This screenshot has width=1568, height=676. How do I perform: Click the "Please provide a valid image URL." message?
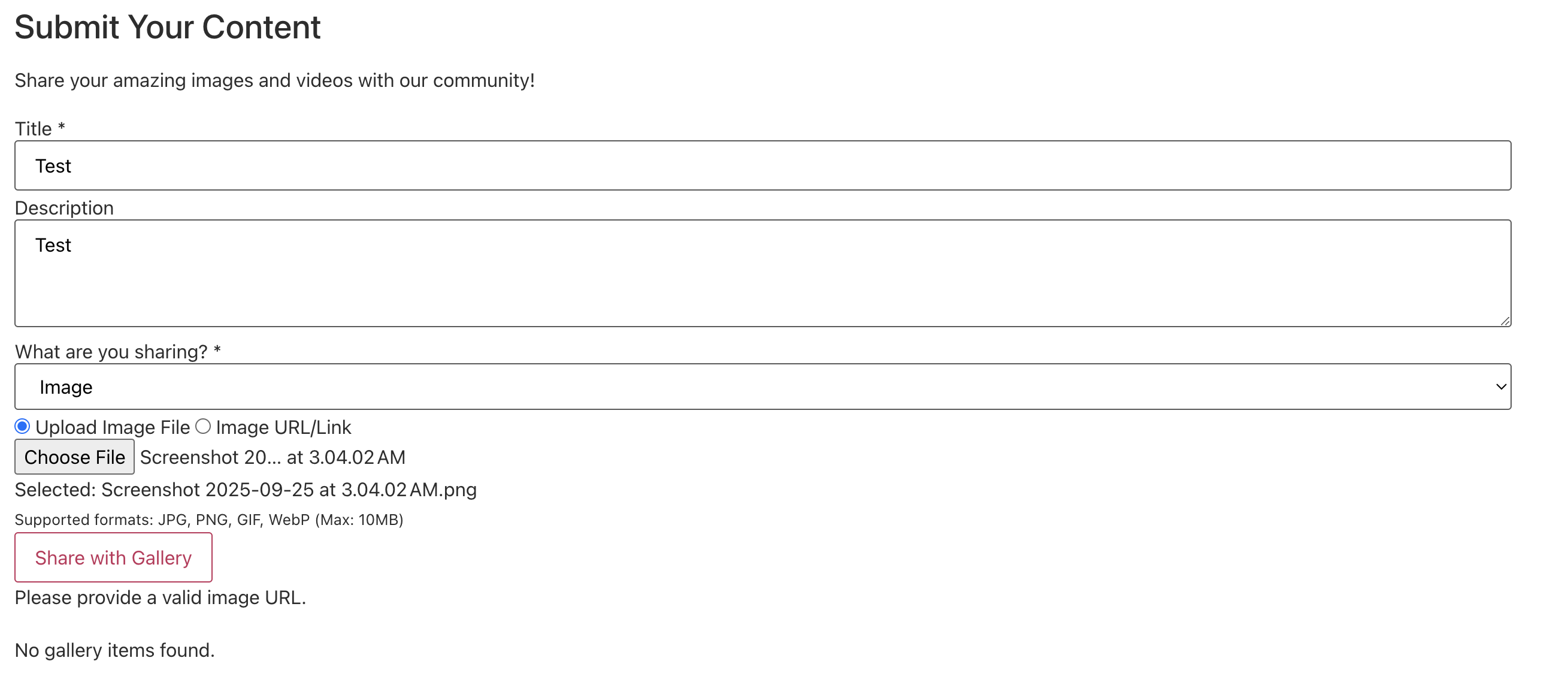click(x=160, y=597)
